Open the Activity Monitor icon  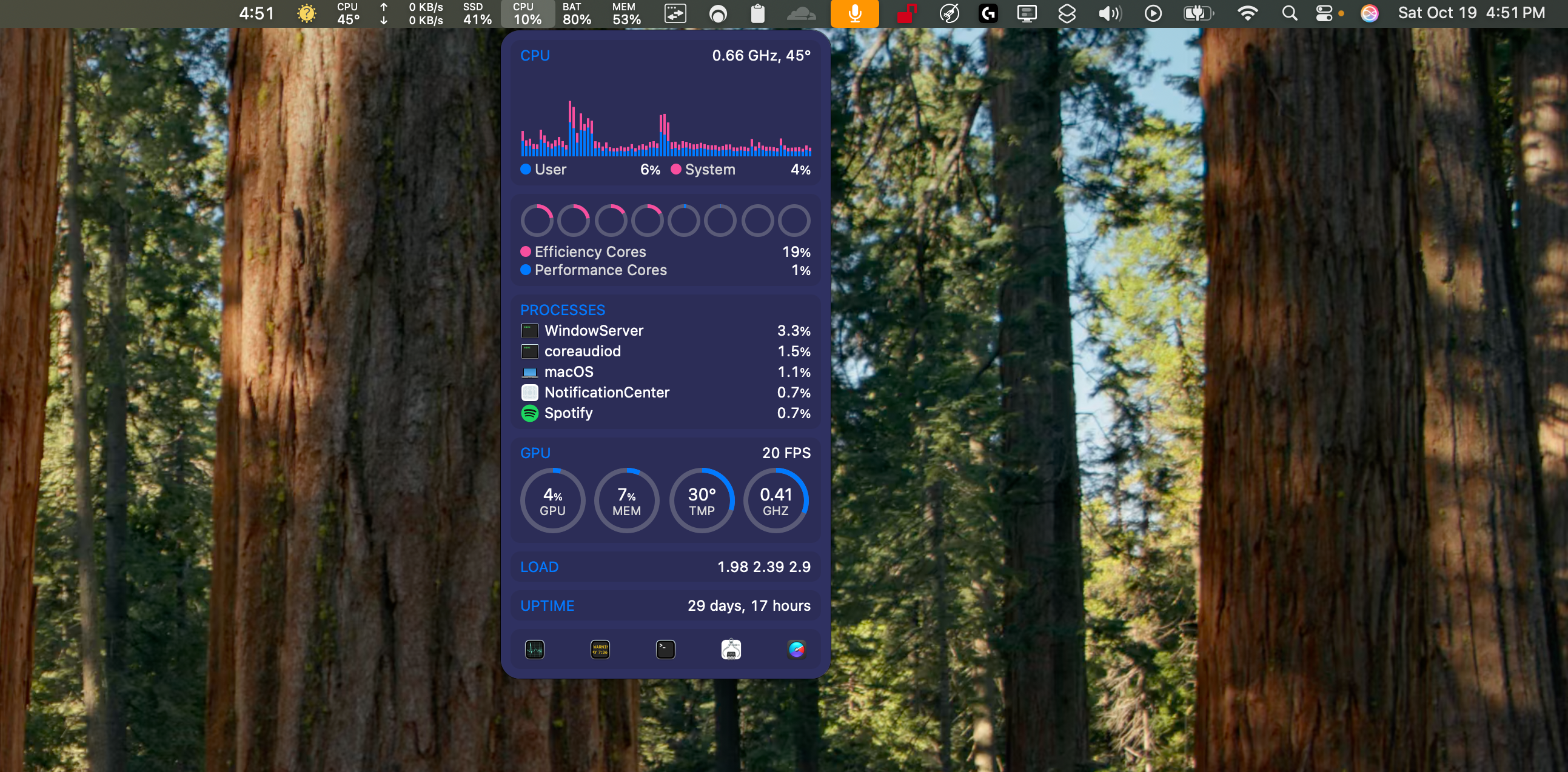click(534, 649)
